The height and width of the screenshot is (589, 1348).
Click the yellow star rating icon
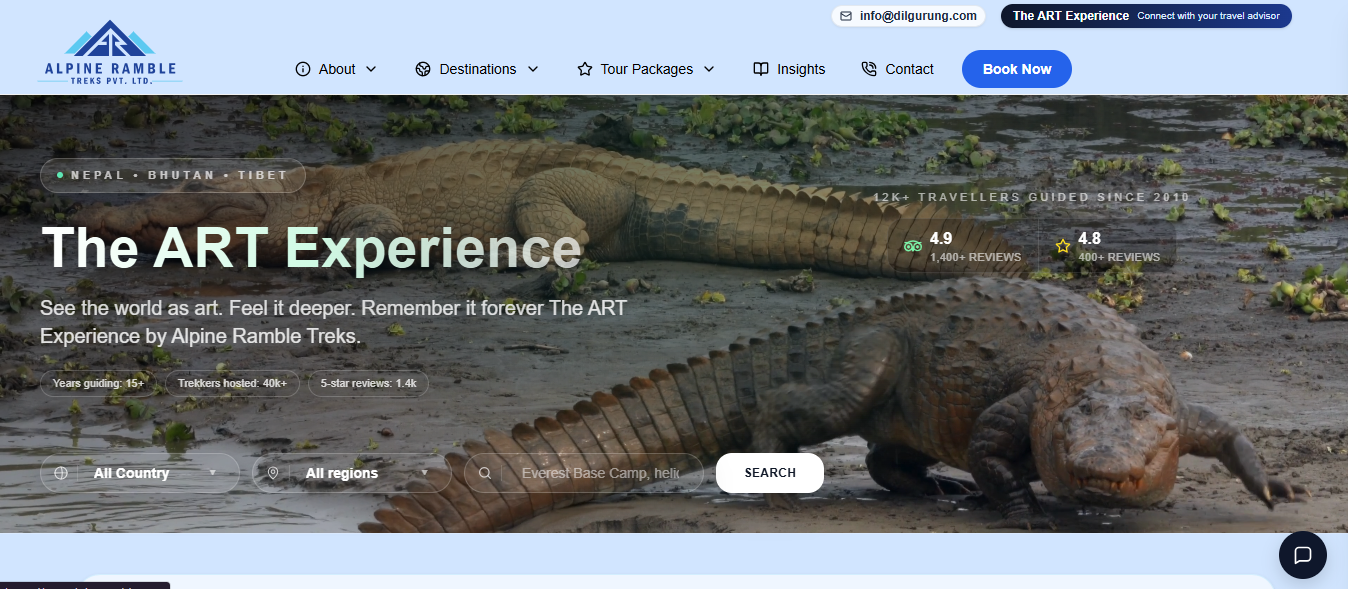pyautogui.click(x=1062, y=246)
